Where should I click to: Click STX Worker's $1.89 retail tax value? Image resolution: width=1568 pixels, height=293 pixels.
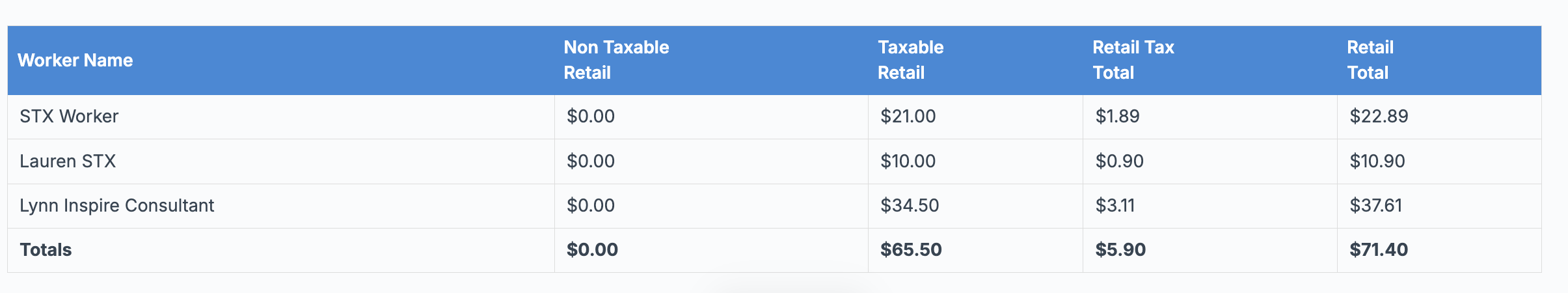click(x=1117, y=117)
